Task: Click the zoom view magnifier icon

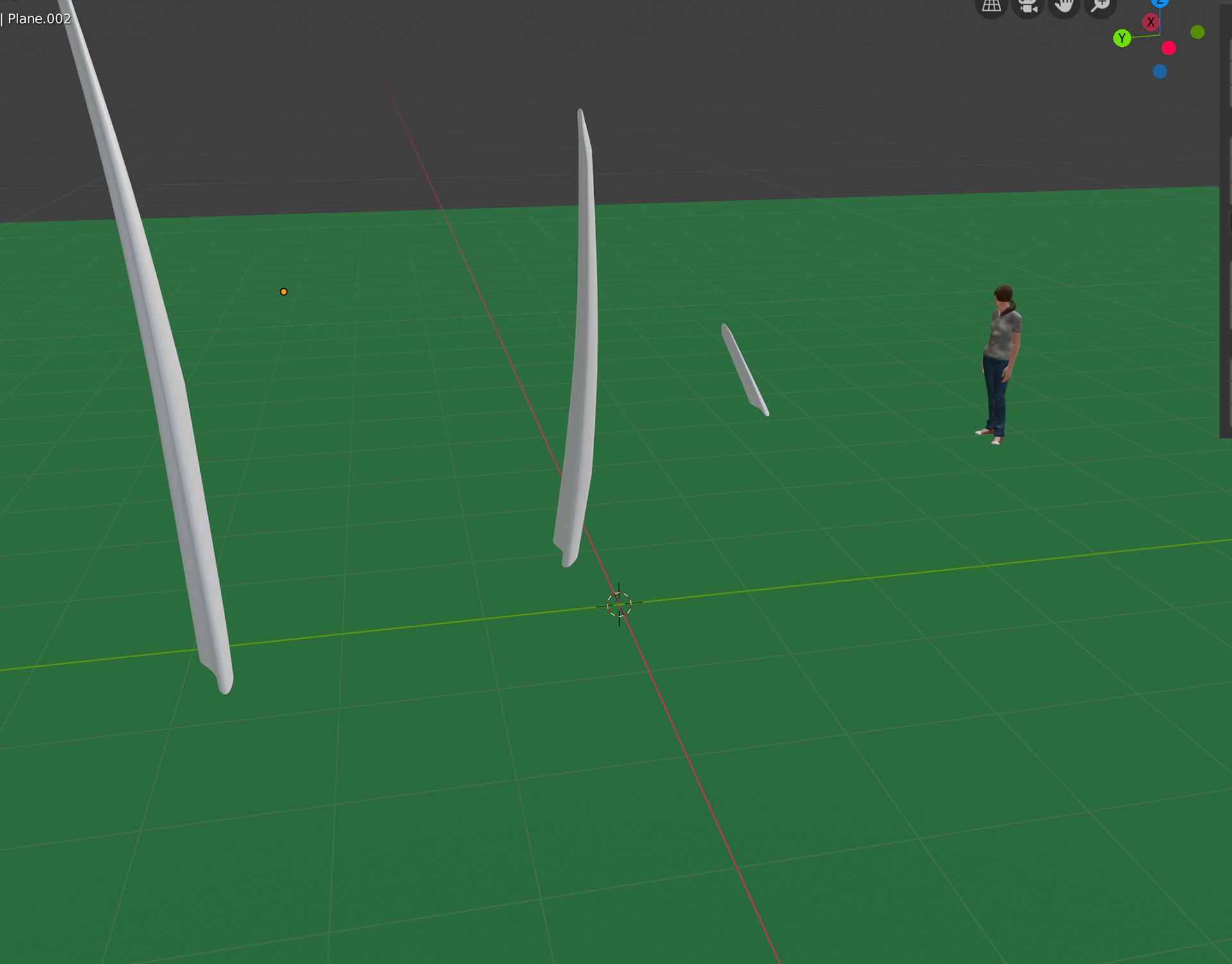Action: [1100, 6]
